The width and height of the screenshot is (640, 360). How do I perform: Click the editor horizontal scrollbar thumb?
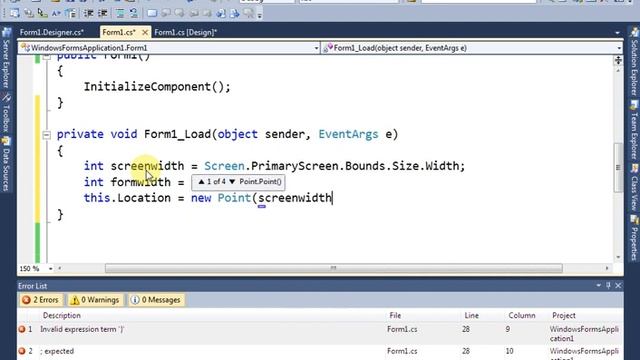click(333, 268)
